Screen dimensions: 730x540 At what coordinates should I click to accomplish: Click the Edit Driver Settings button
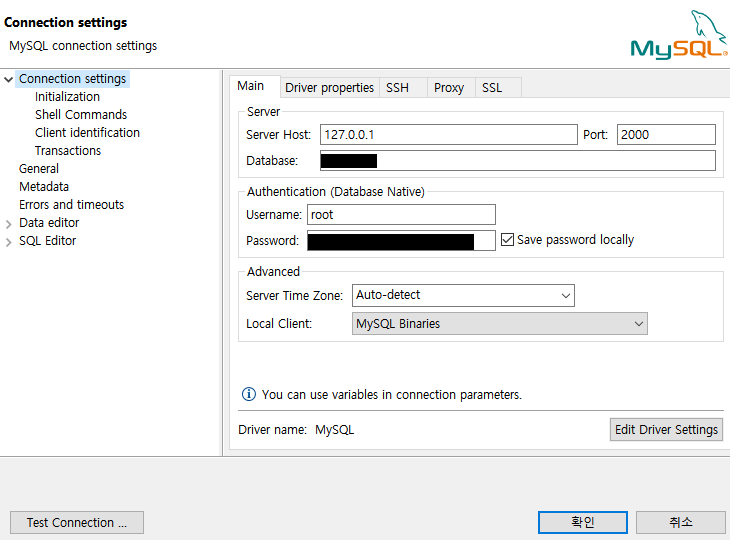[666, 429]
